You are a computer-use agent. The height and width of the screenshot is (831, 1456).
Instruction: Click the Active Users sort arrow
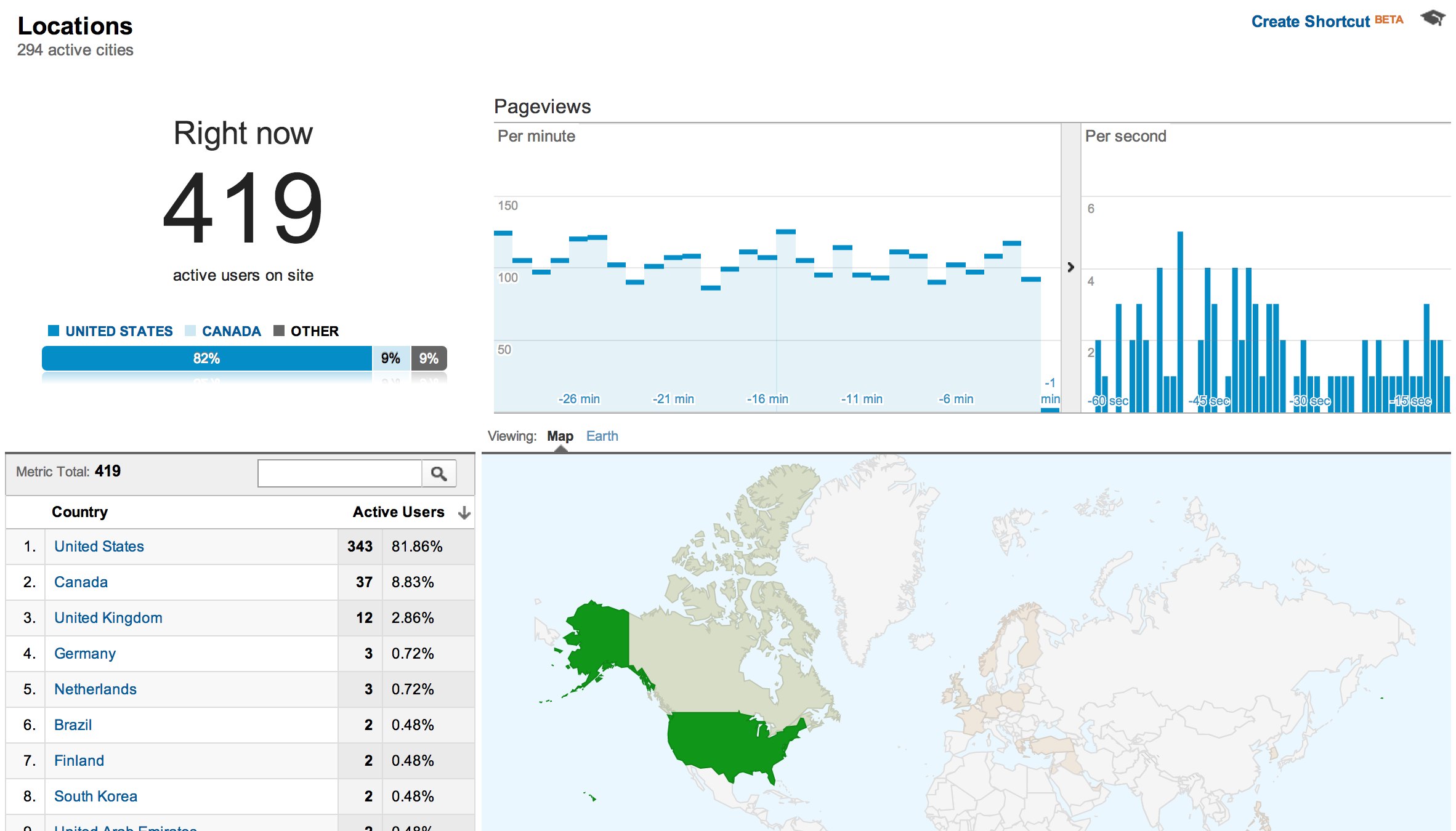(x=464, y=513)
